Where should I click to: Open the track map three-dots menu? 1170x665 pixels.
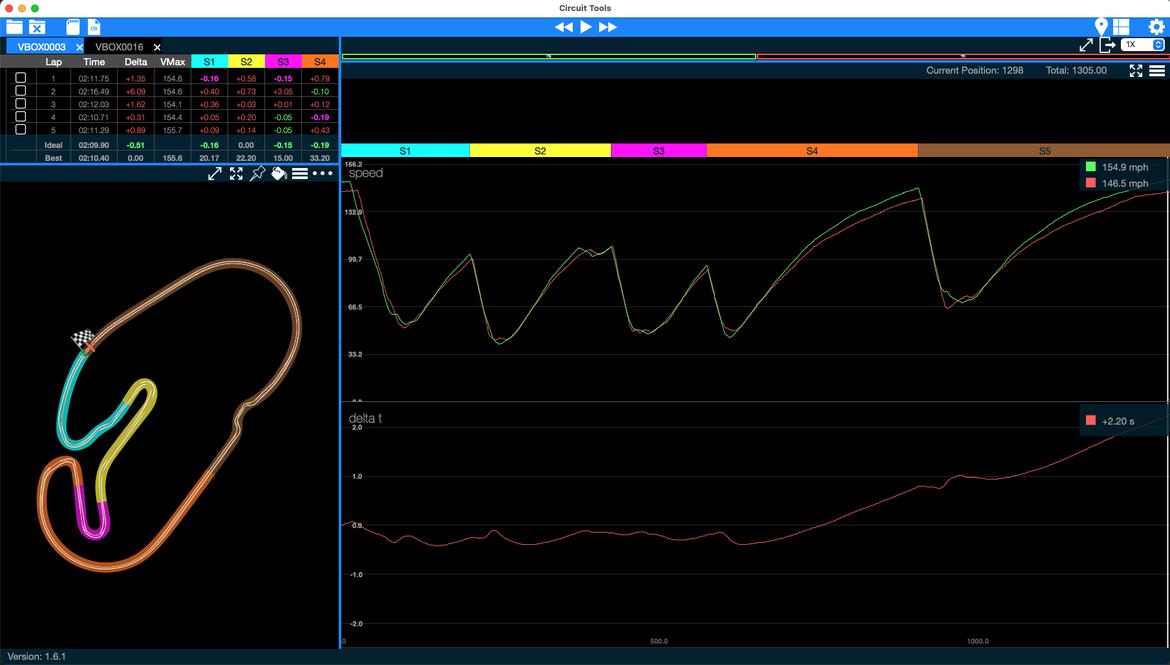point(322,174)
